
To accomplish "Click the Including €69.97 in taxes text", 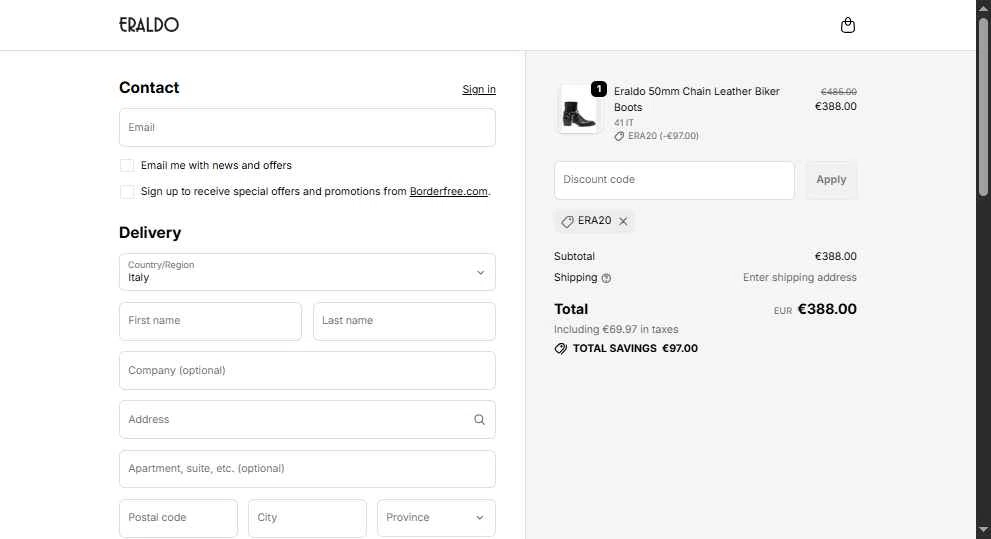I will [x=616, y=330].
